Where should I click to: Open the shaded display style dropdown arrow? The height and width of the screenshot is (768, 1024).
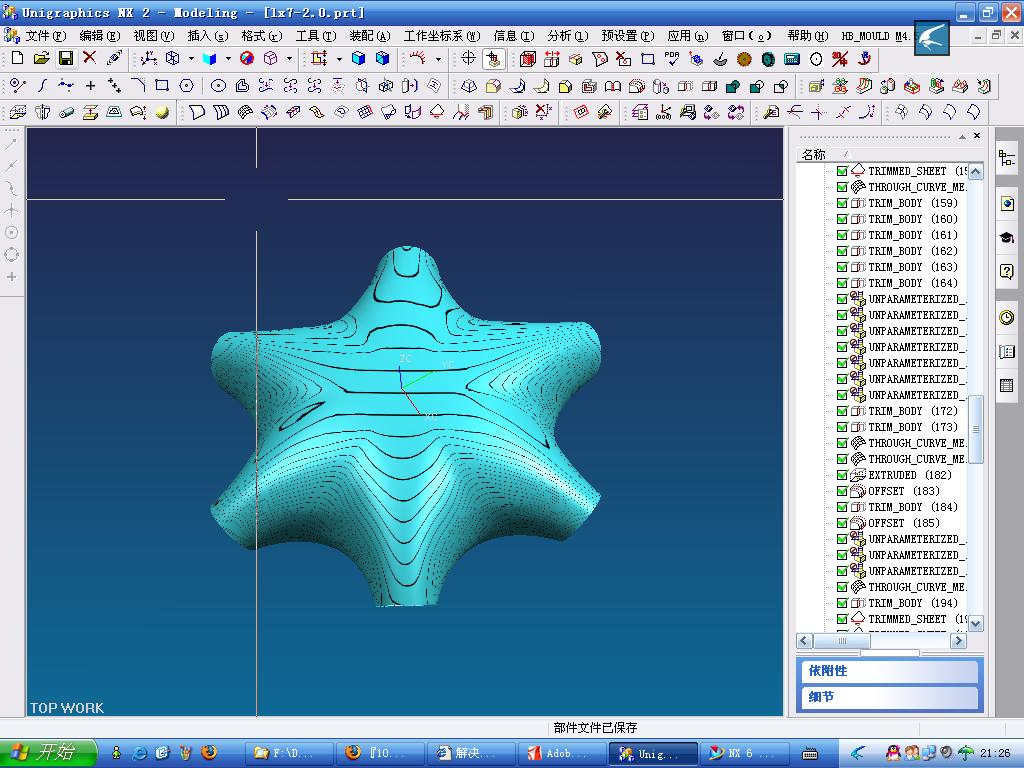coord(228,59)
